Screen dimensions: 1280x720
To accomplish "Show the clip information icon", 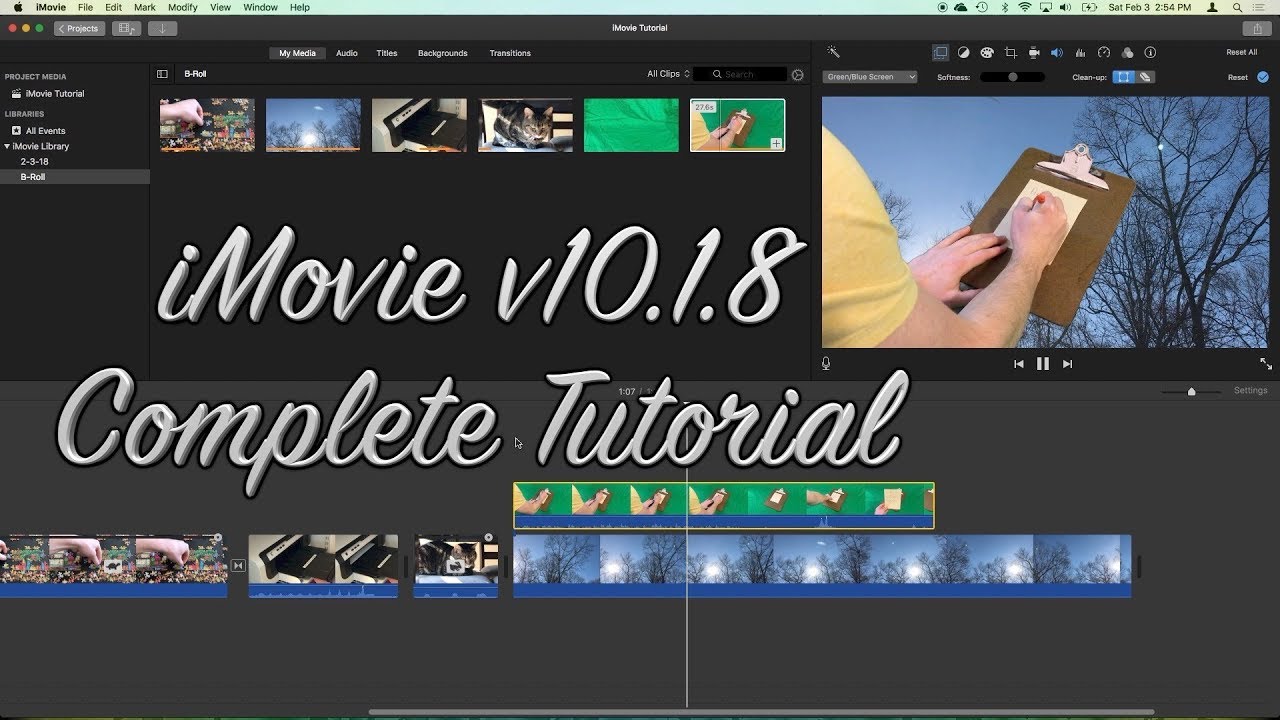I will coord(1150,53).
